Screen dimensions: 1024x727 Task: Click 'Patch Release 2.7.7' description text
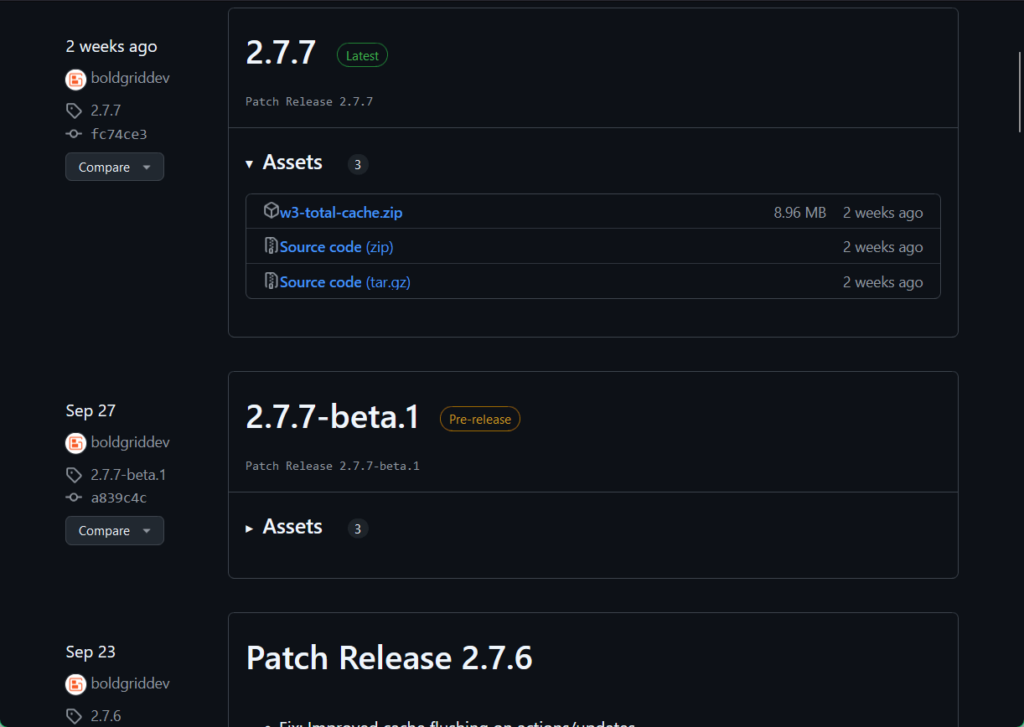[309, 102]
